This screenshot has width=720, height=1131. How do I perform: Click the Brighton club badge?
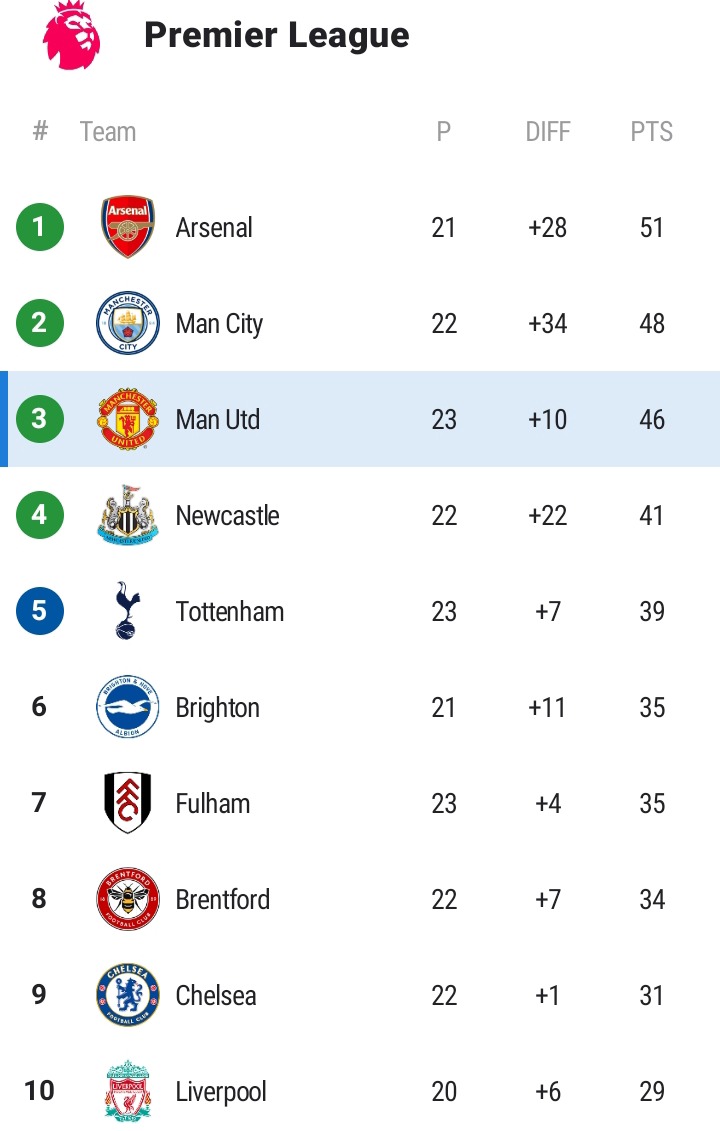coord(128,707)
